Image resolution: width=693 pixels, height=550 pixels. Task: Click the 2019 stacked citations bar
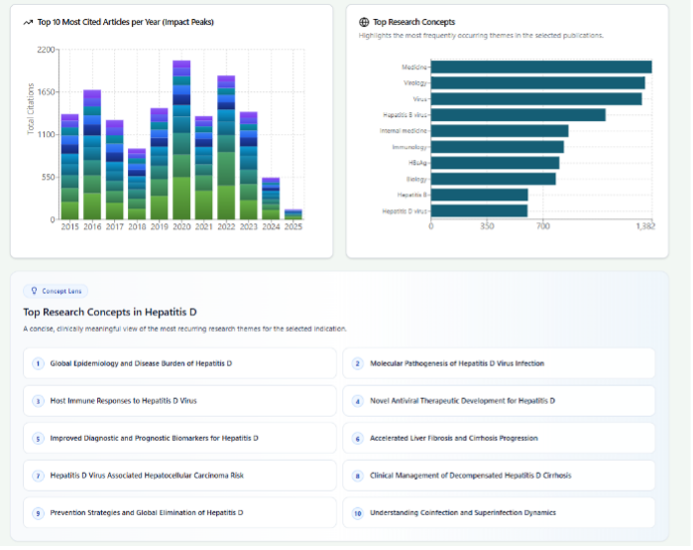(x=159, y=164)
